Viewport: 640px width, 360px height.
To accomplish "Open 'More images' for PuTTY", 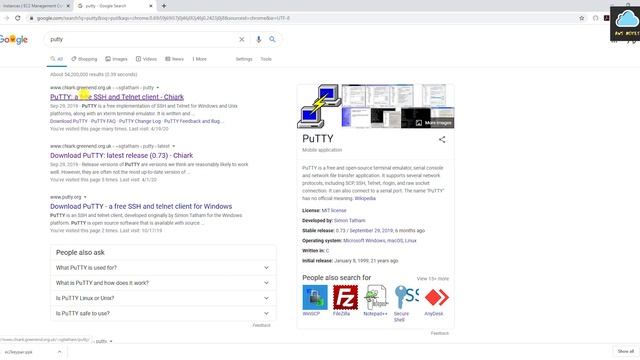I will click(434, 123).
